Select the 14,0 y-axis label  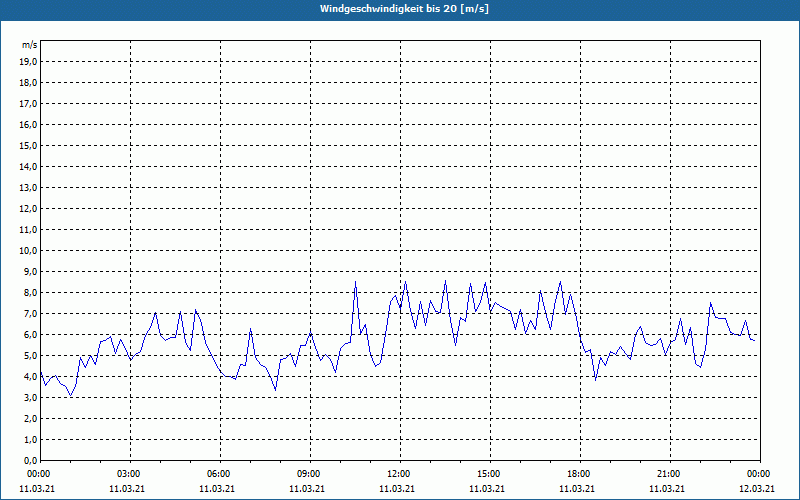point(29,167)
